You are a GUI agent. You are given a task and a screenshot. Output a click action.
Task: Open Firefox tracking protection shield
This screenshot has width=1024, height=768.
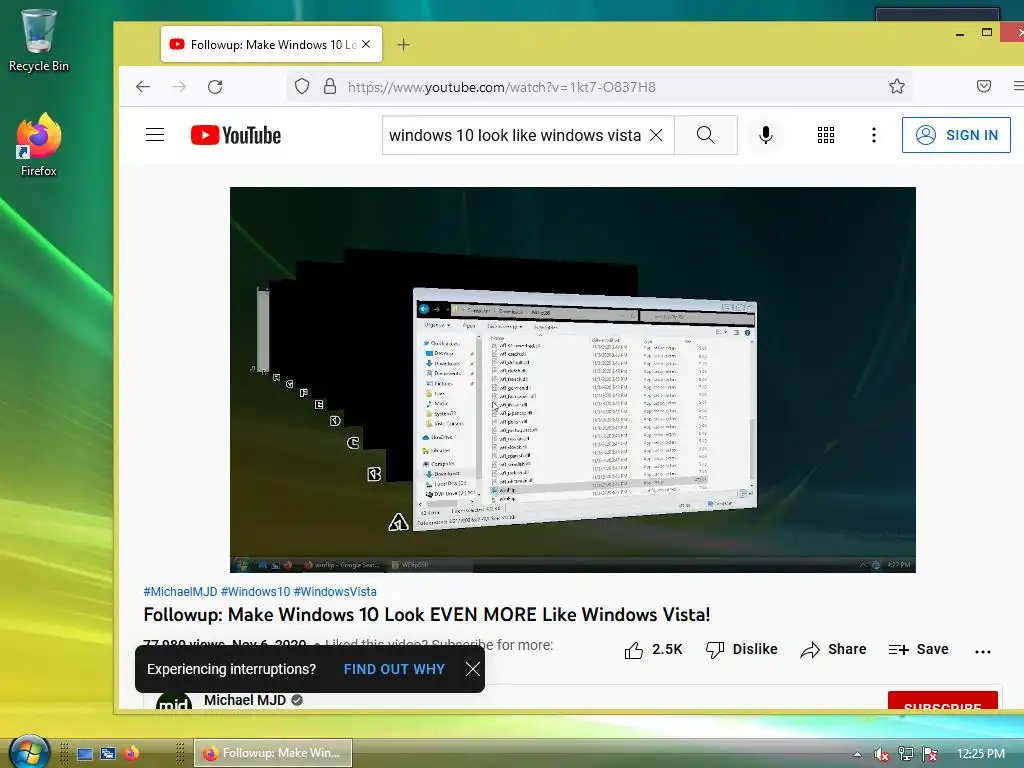point(302,87)
